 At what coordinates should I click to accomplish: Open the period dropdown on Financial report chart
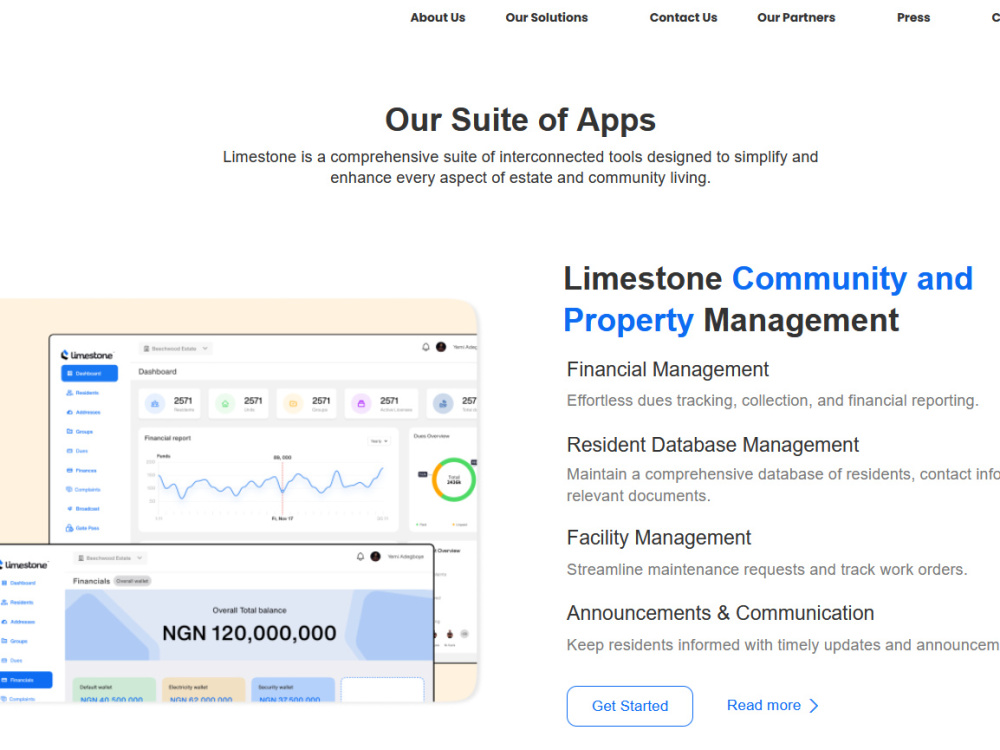click(379, 441)
